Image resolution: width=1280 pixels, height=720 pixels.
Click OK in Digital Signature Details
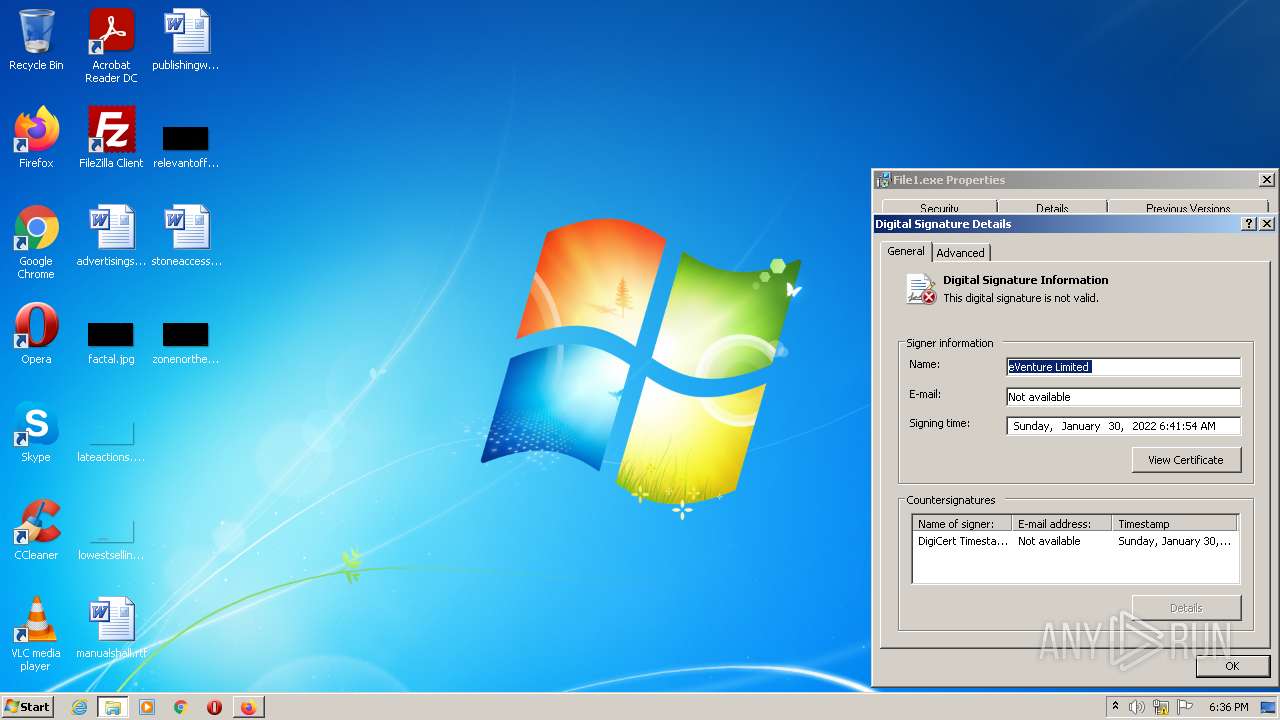pos(1232,666)
